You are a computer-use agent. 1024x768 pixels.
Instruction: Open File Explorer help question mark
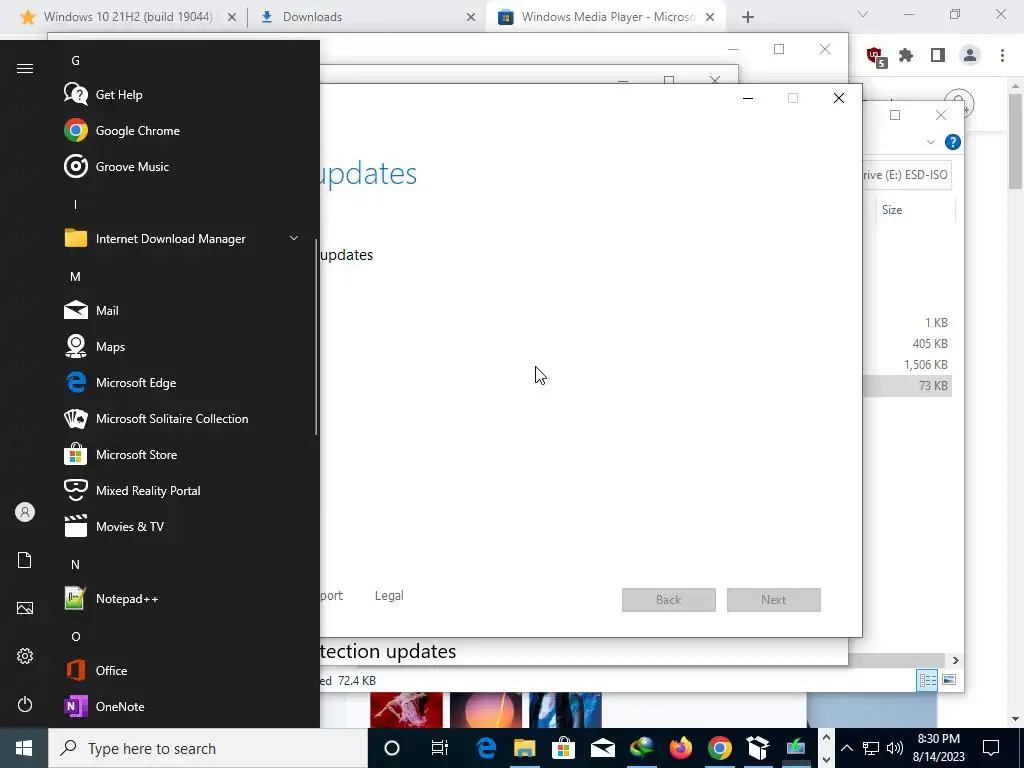pyautogui.click(x=953, y=142)
